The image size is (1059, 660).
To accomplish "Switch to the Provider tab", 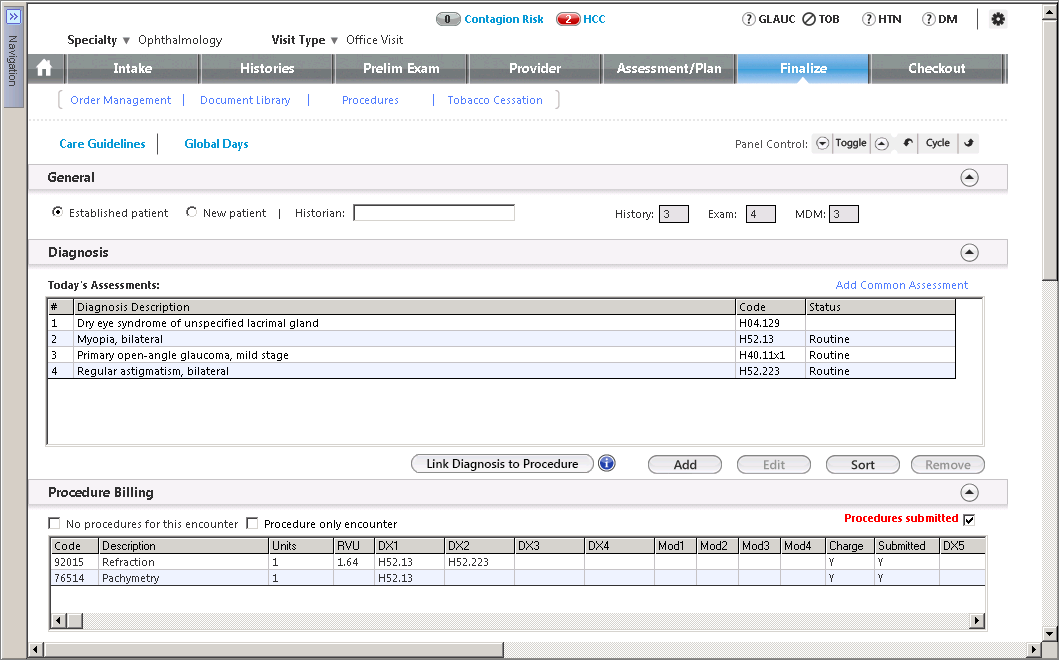I will click(535, 68).
